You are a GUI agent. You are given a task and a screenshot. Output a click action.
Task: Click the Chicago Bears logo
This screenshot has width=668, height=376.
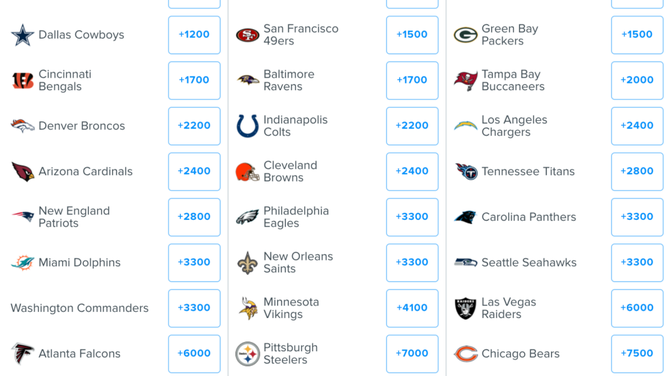click(466, 354)
